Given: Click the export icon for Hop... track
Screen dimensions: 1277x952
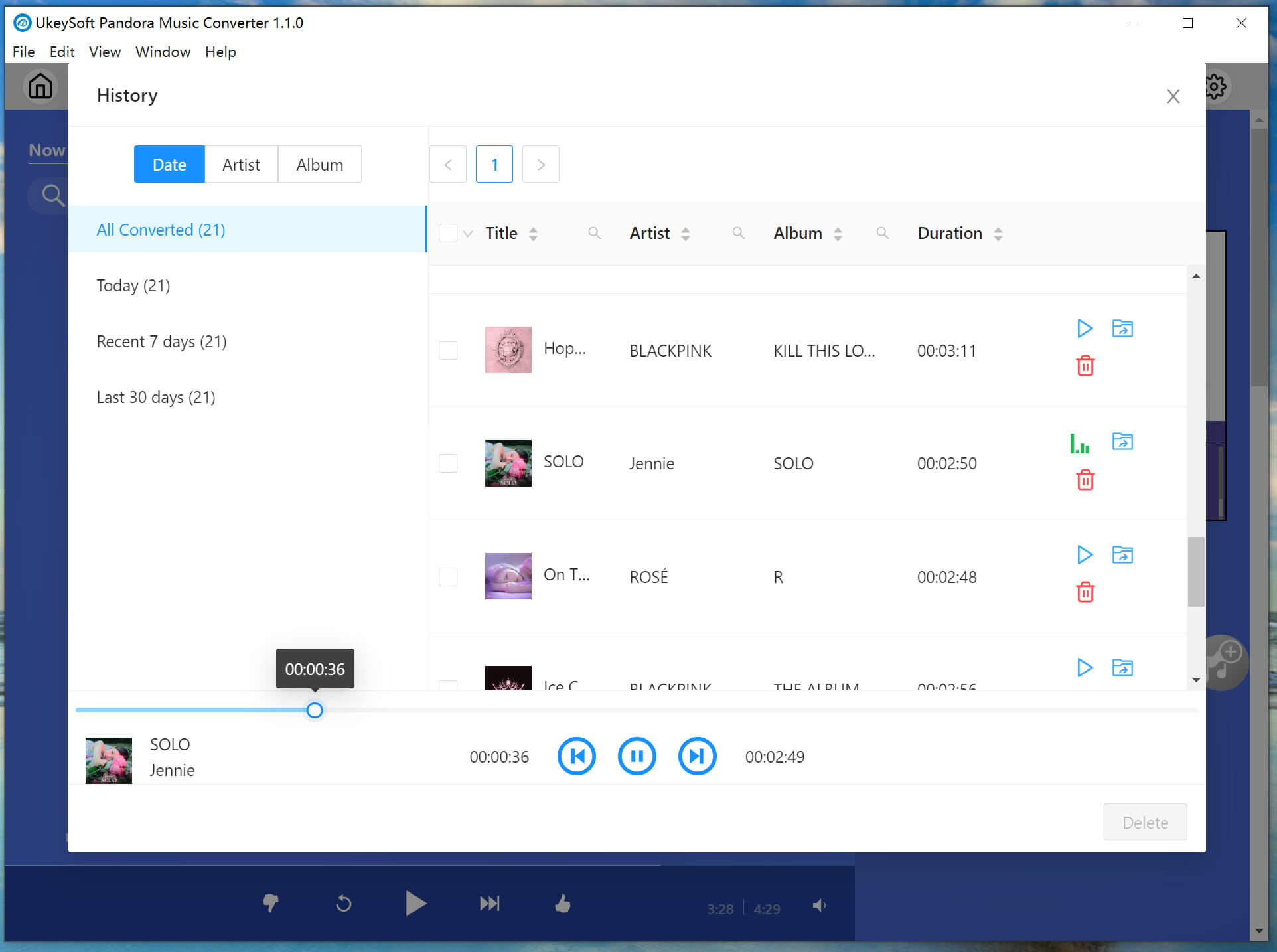Looking at the screenshot, I should click(1121, 328).
